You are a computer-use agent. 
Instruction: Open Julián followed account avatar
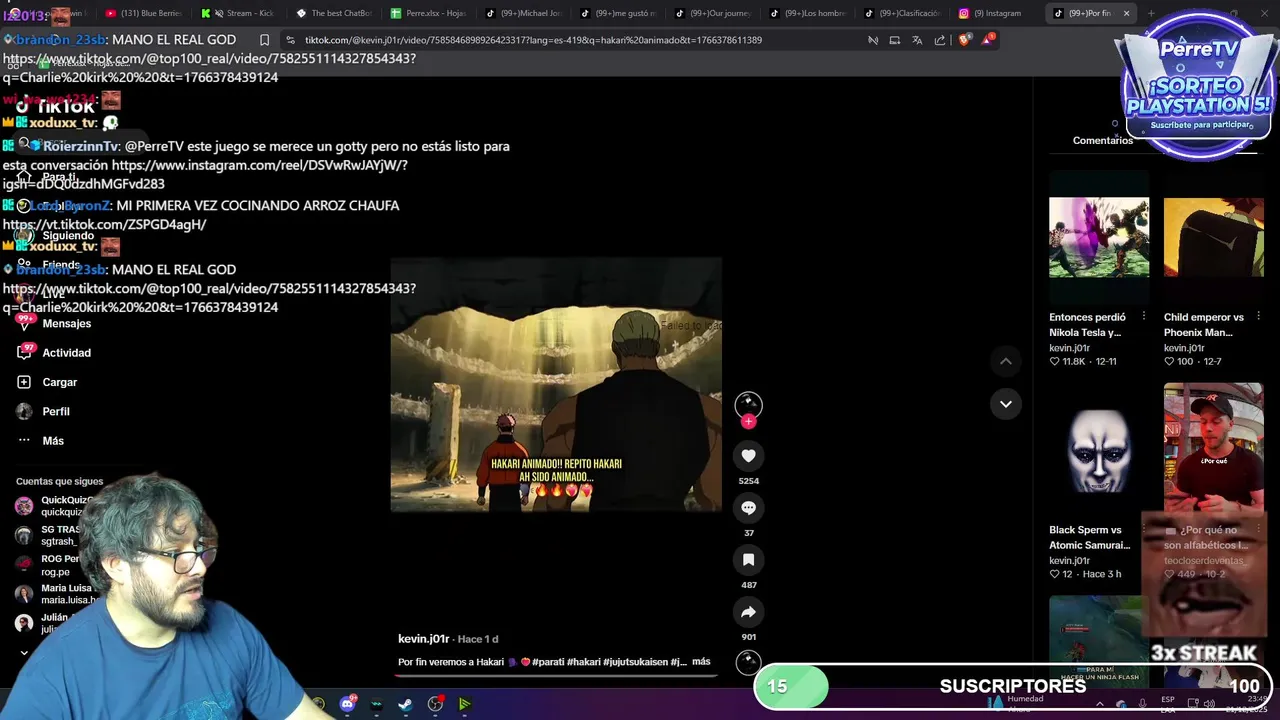point(24,623)
